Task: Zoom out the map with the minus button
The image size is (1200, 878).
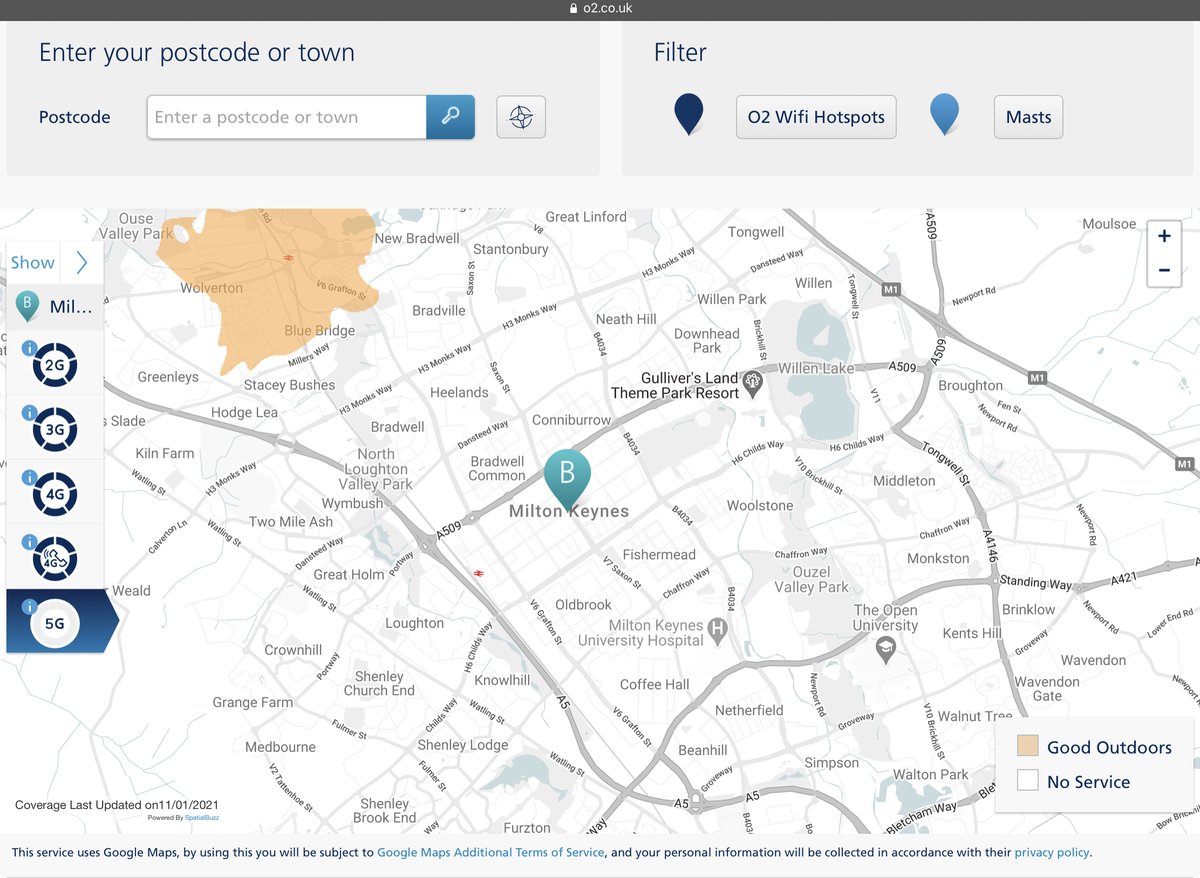Action: tap(1164, 270)
